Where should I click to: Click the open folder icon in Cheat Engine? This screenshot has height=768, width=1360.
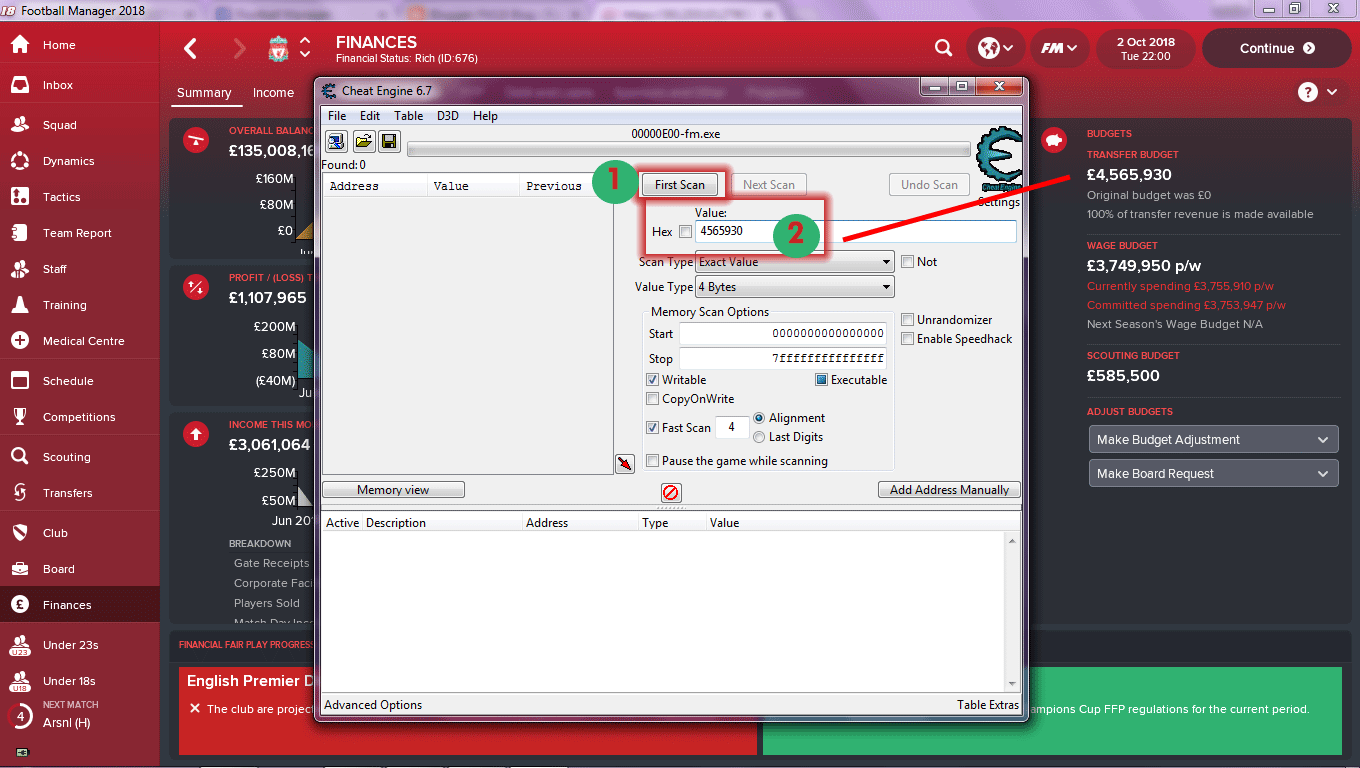[x=363, y=141]
